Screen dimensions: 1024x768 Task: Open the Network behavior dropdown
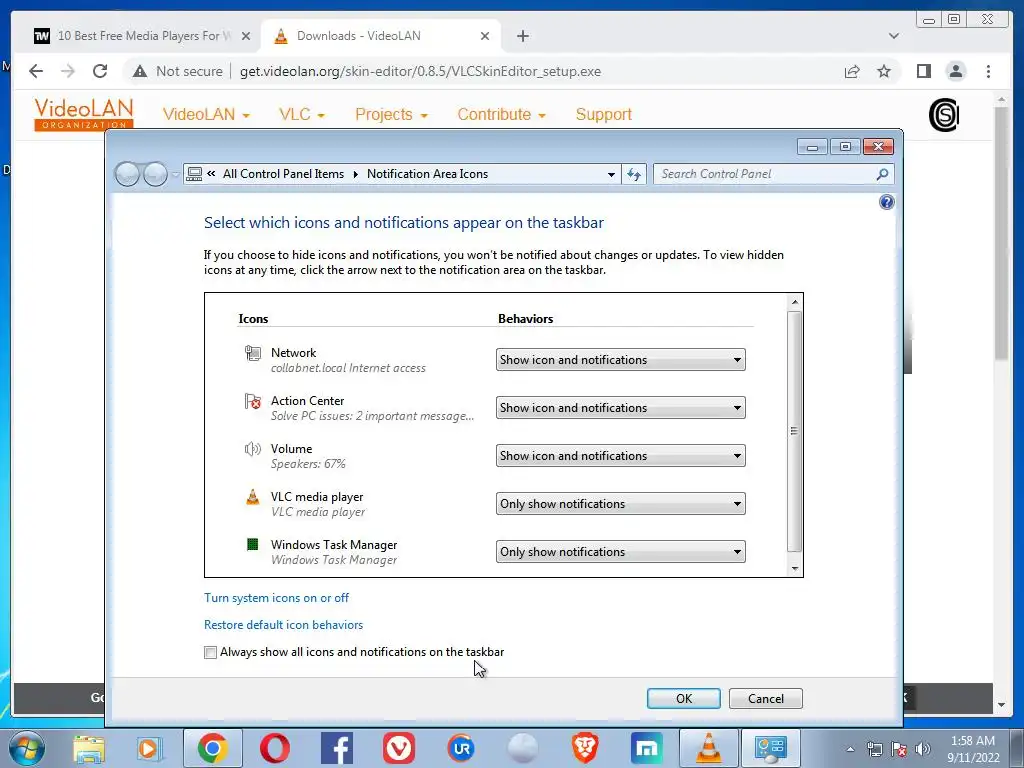pyautogui.click(x=620, y=360)
